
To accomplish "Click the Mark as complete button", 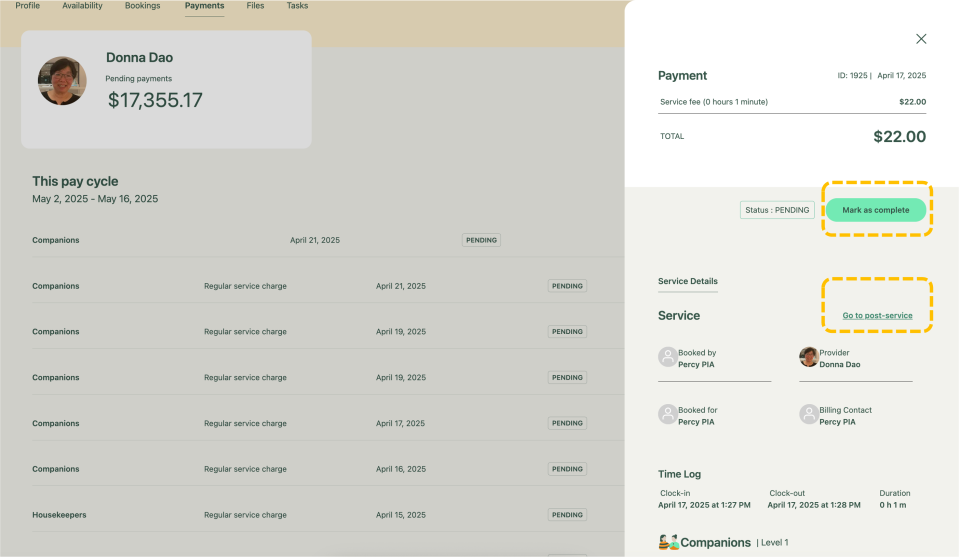I will (875, 210).
